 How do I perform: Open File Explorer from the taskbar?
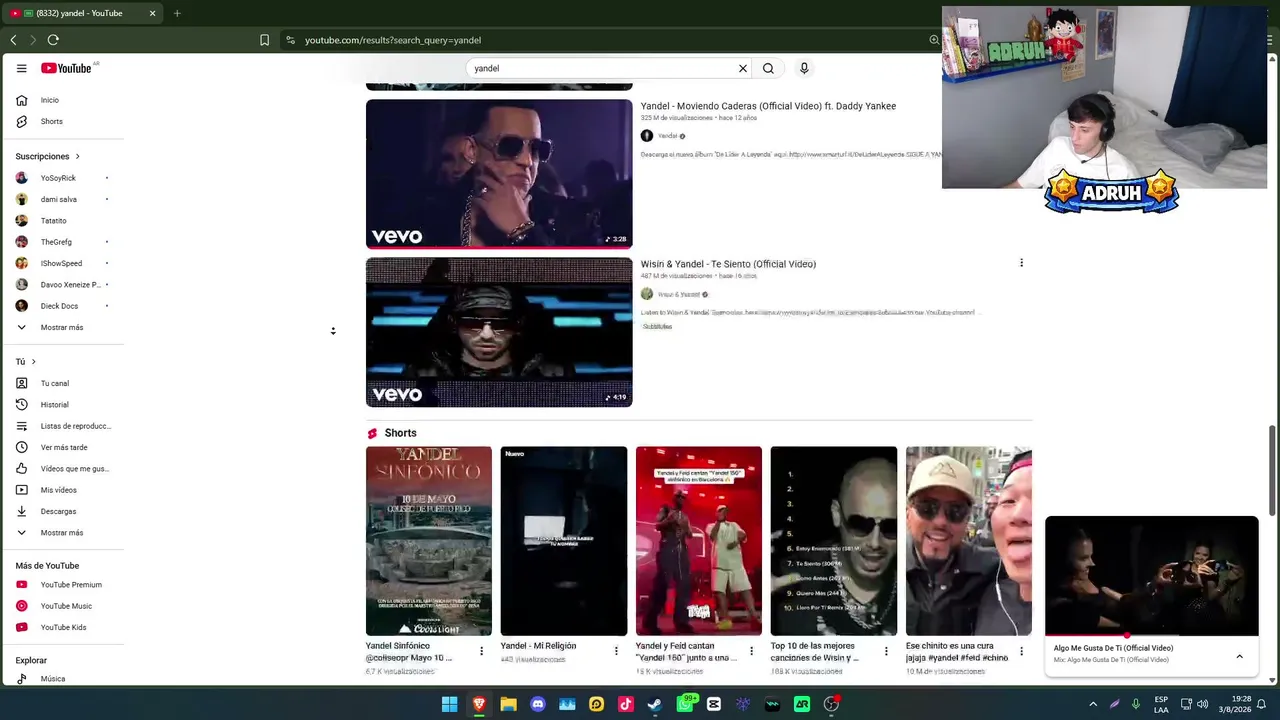pyautogui.click(x=508, y=704)
